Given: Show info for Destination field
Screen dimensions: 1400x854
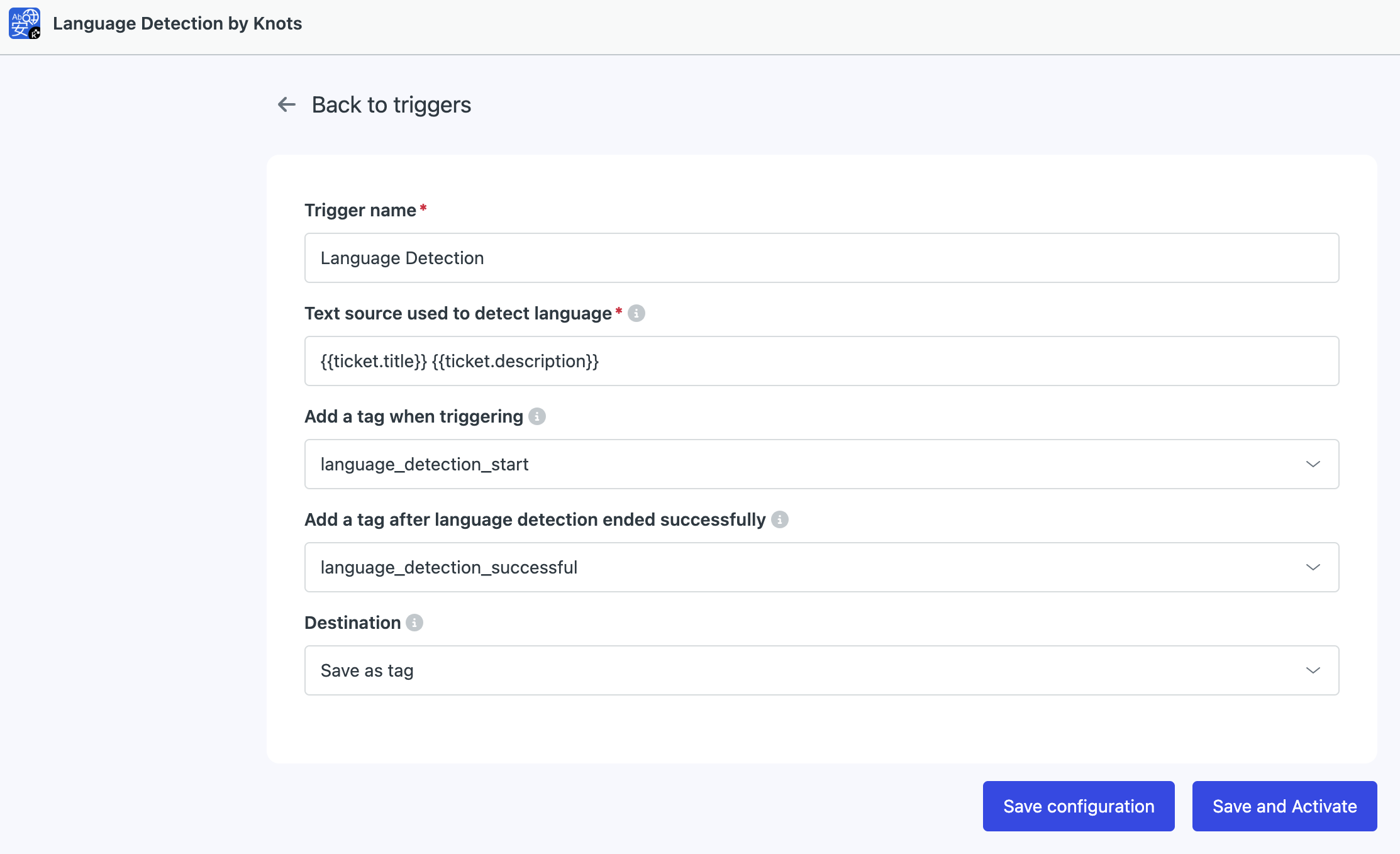Looking at the screenshot, I should coord(414,623).
